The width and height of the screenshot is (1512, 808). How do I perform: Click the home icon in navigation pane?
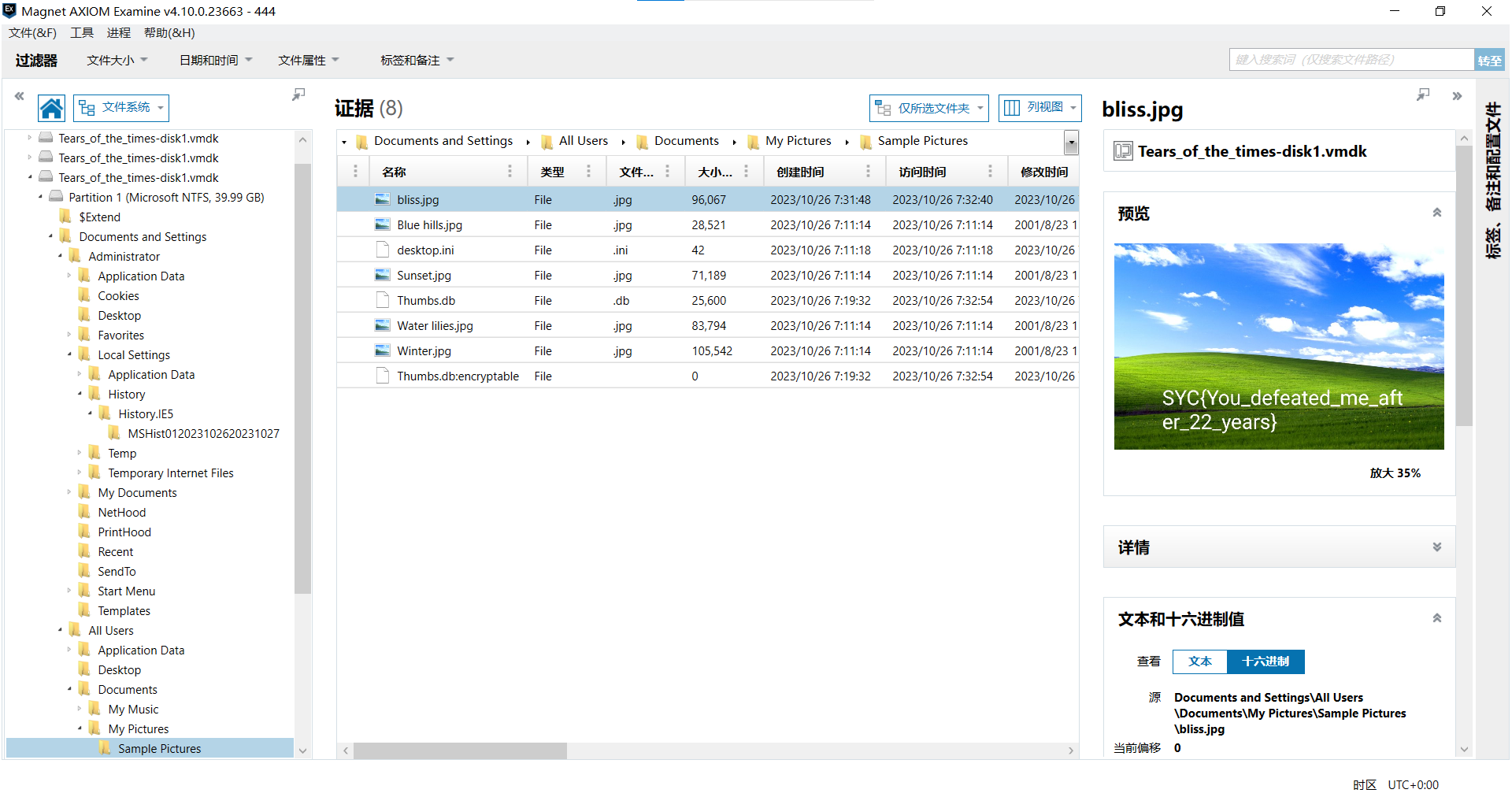tap(52, 108)
